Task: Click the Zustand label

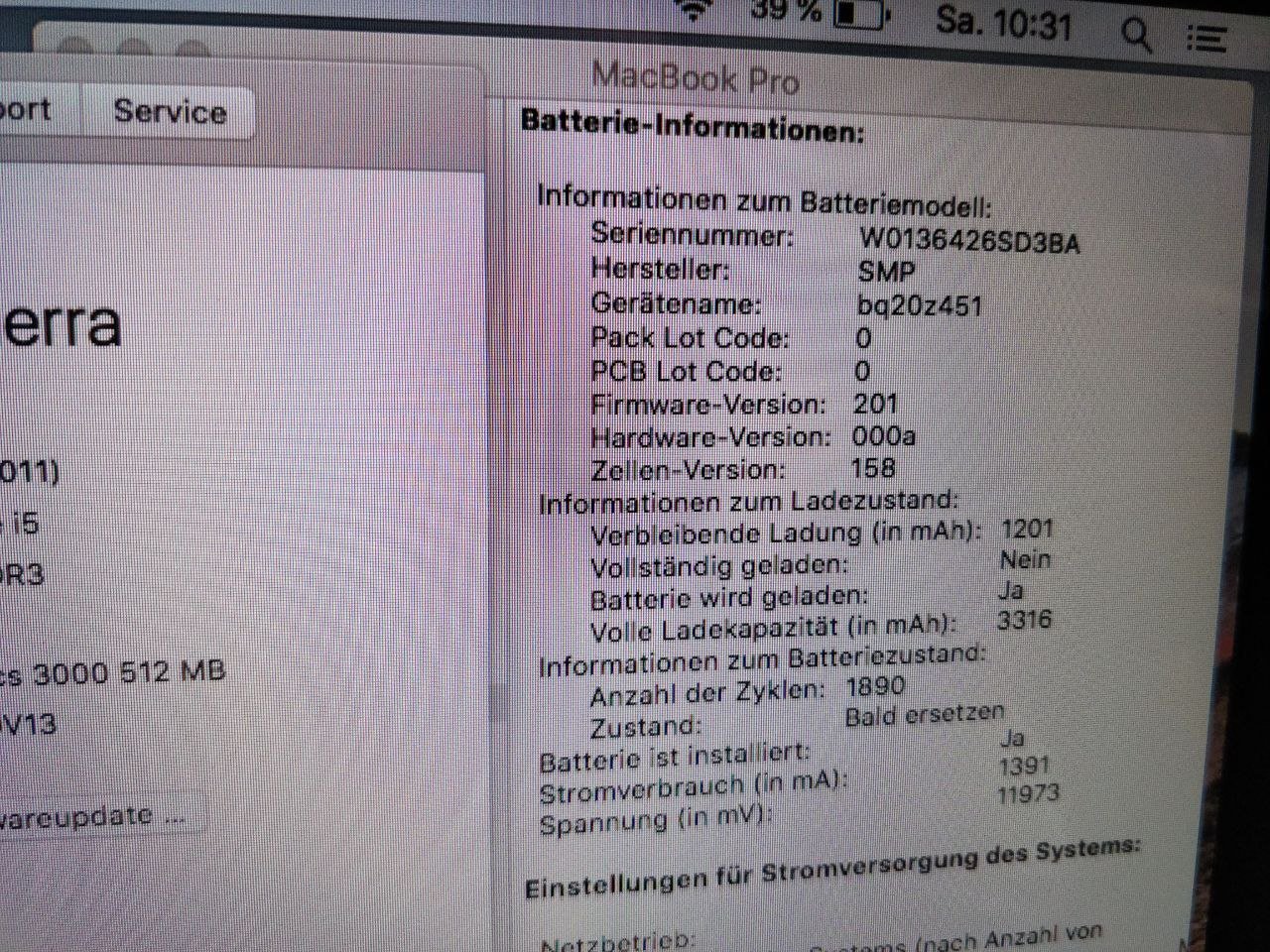Action: tap(645, 728)
